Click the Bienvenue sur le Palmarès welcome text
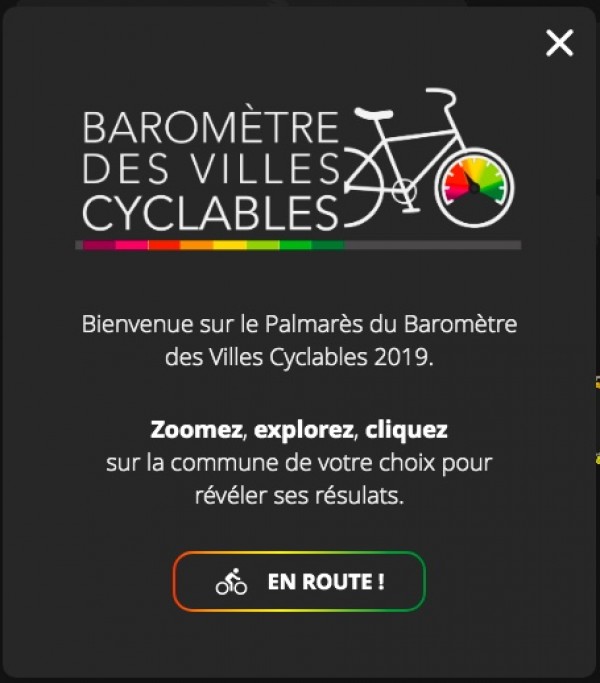Screen dimensions: 600x683 (299, 340)
